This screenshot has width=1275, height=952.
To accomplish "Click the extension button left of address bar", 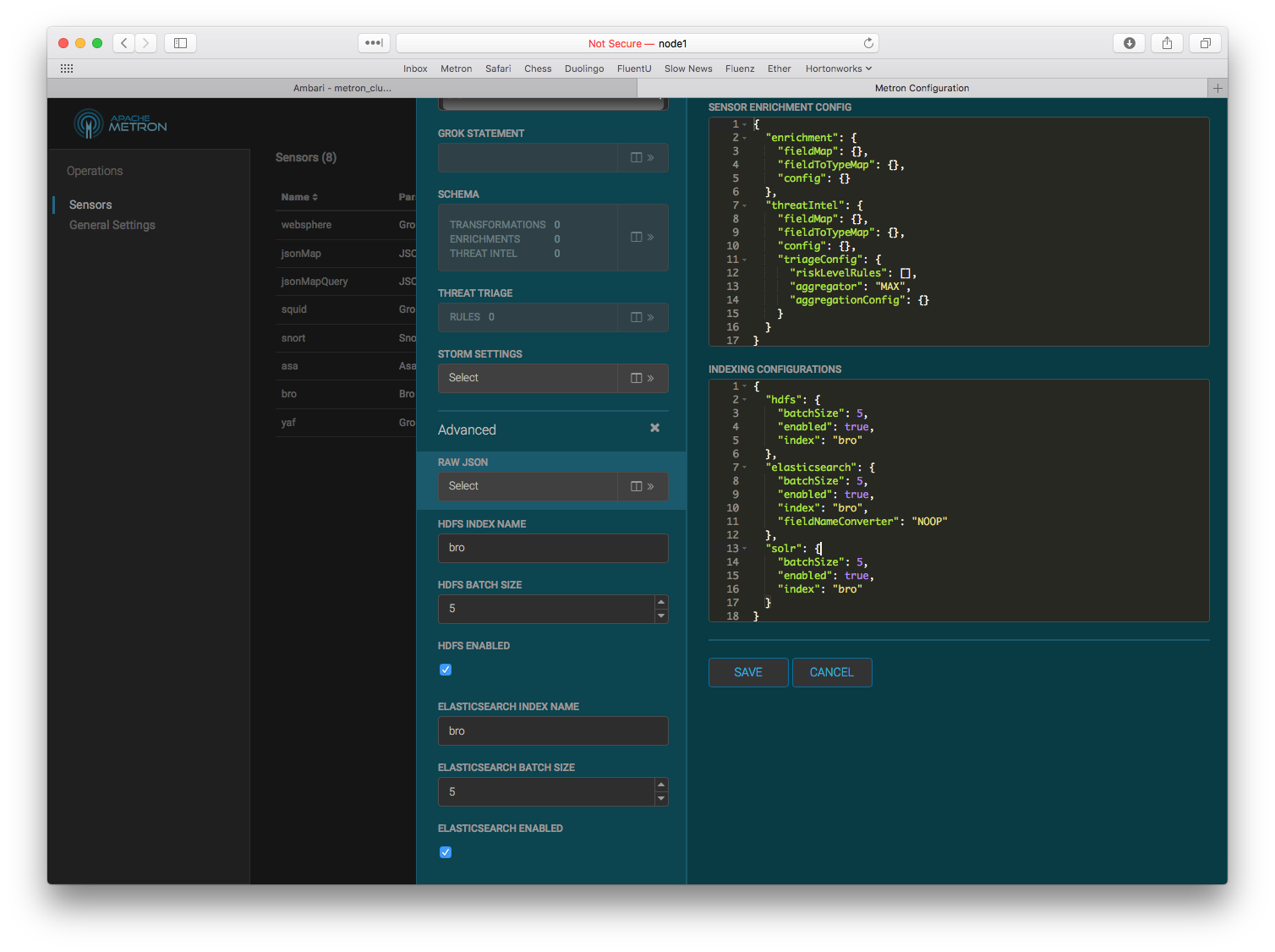I will point(374,43).
